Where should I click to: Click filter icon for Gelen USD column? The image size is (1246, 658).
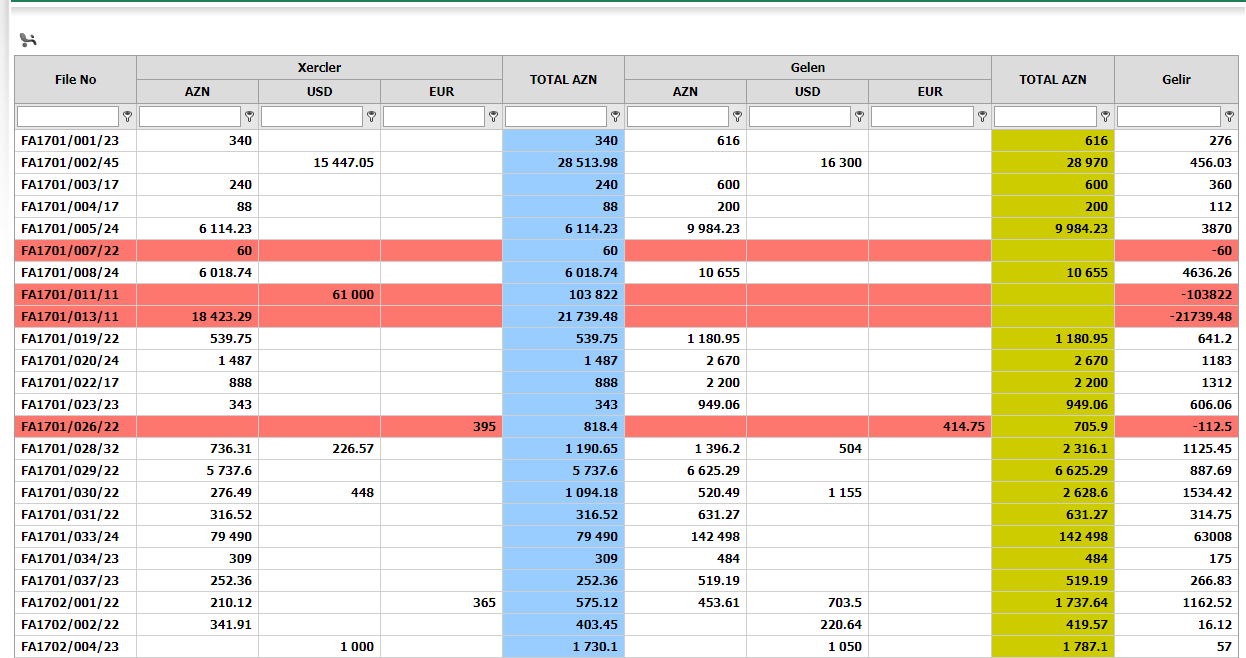click(x=859, y=117)
